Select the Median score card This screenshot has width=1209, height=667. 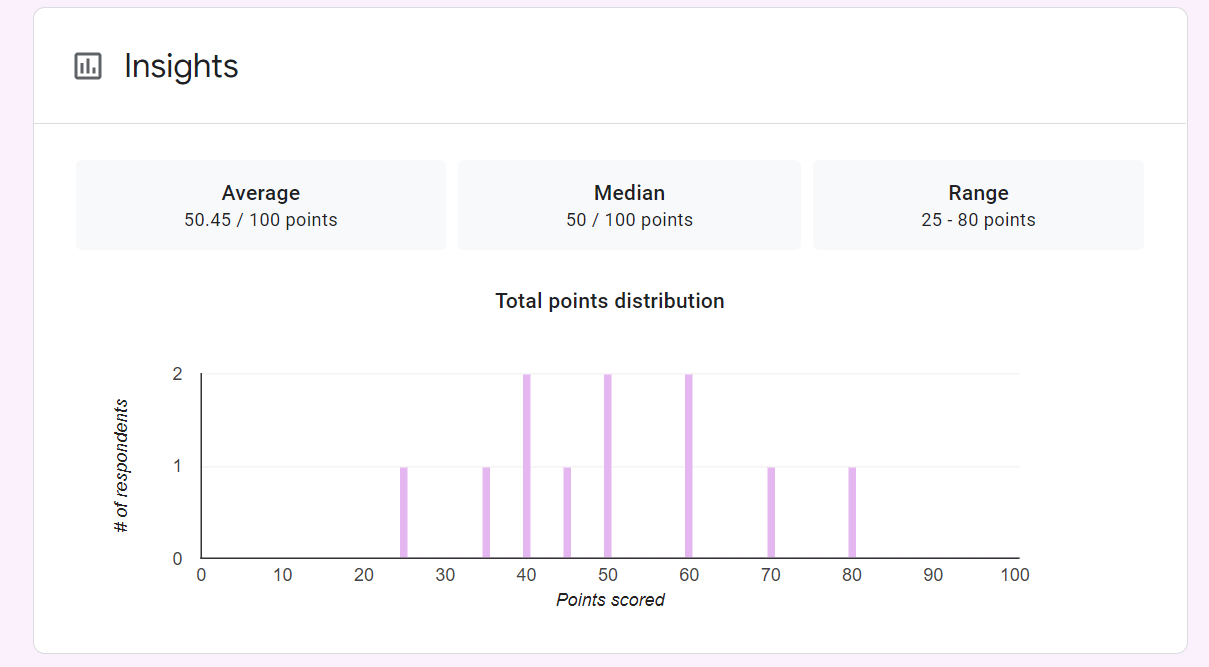point(629,205)
